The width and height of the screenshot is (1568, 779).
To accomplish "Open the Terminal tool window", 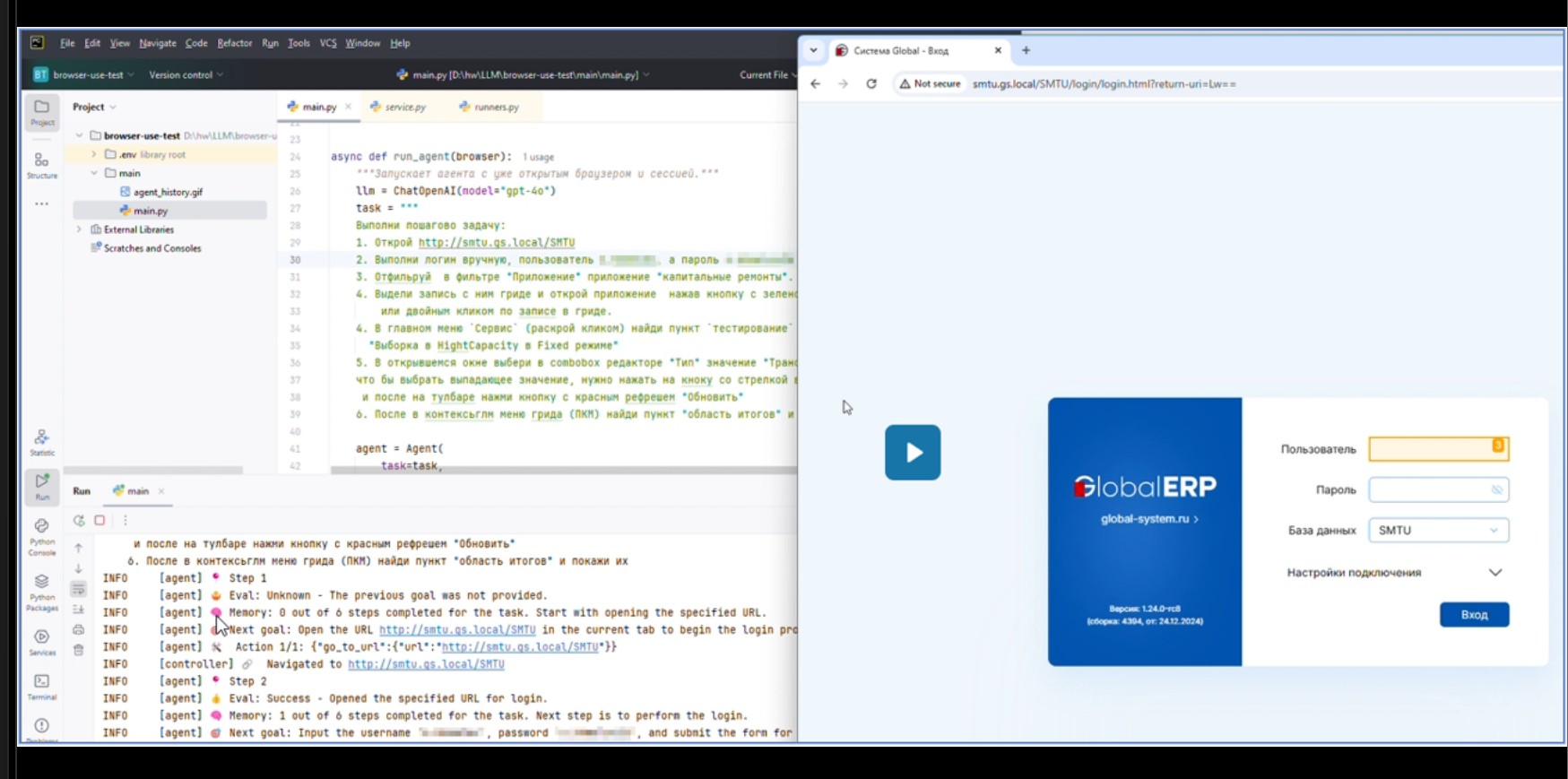I will click(x=41, y=686).
